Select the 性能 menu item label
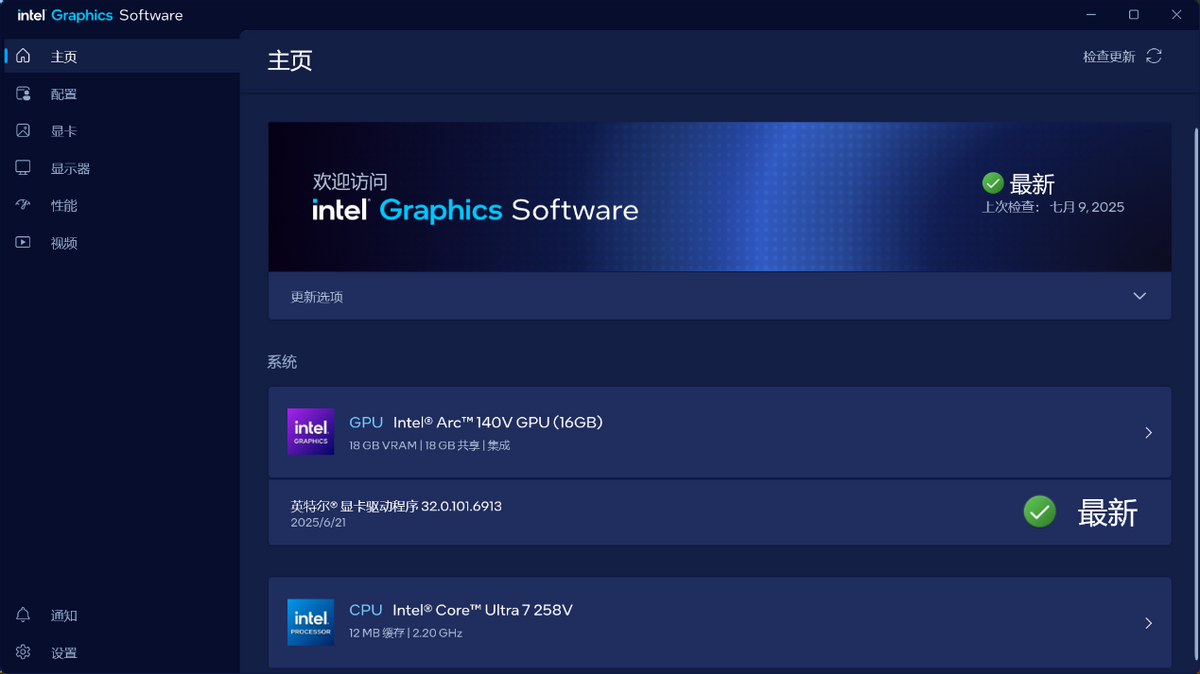1200x674 pixels. pyautogui.click(x=64, y=206)
